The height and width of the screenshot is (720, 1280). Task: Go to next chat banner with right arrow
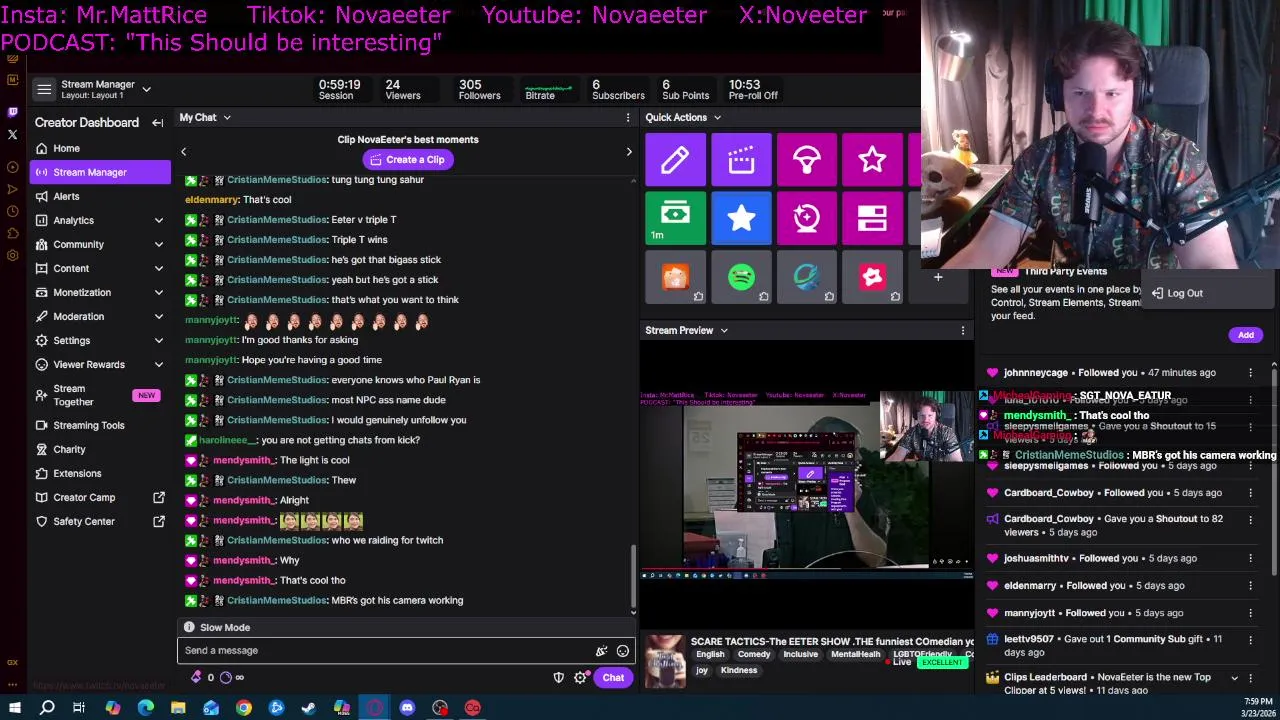(x=629, y=152)
